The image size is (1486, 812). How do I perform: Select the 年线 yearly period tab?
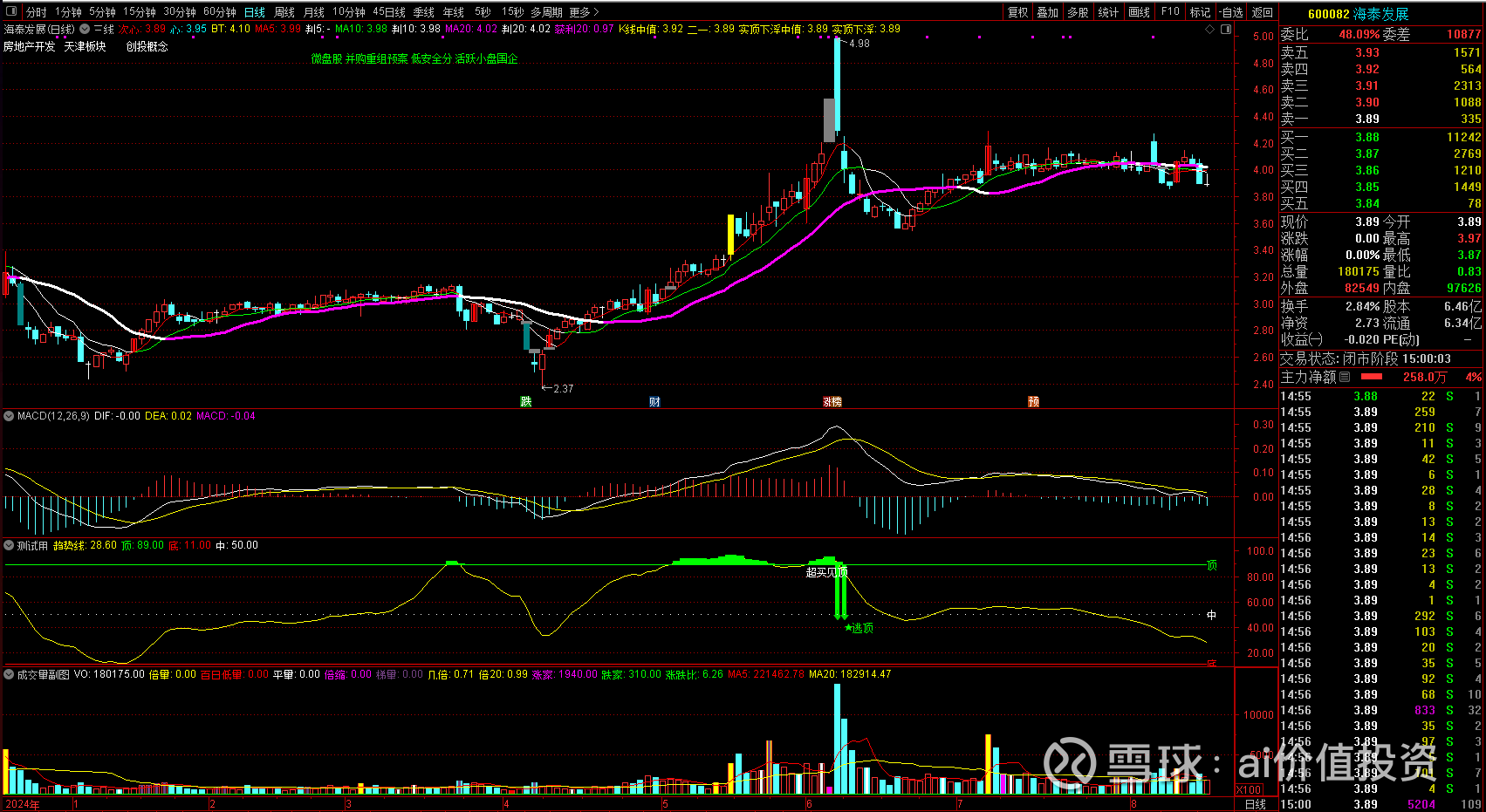pos(454,12)
